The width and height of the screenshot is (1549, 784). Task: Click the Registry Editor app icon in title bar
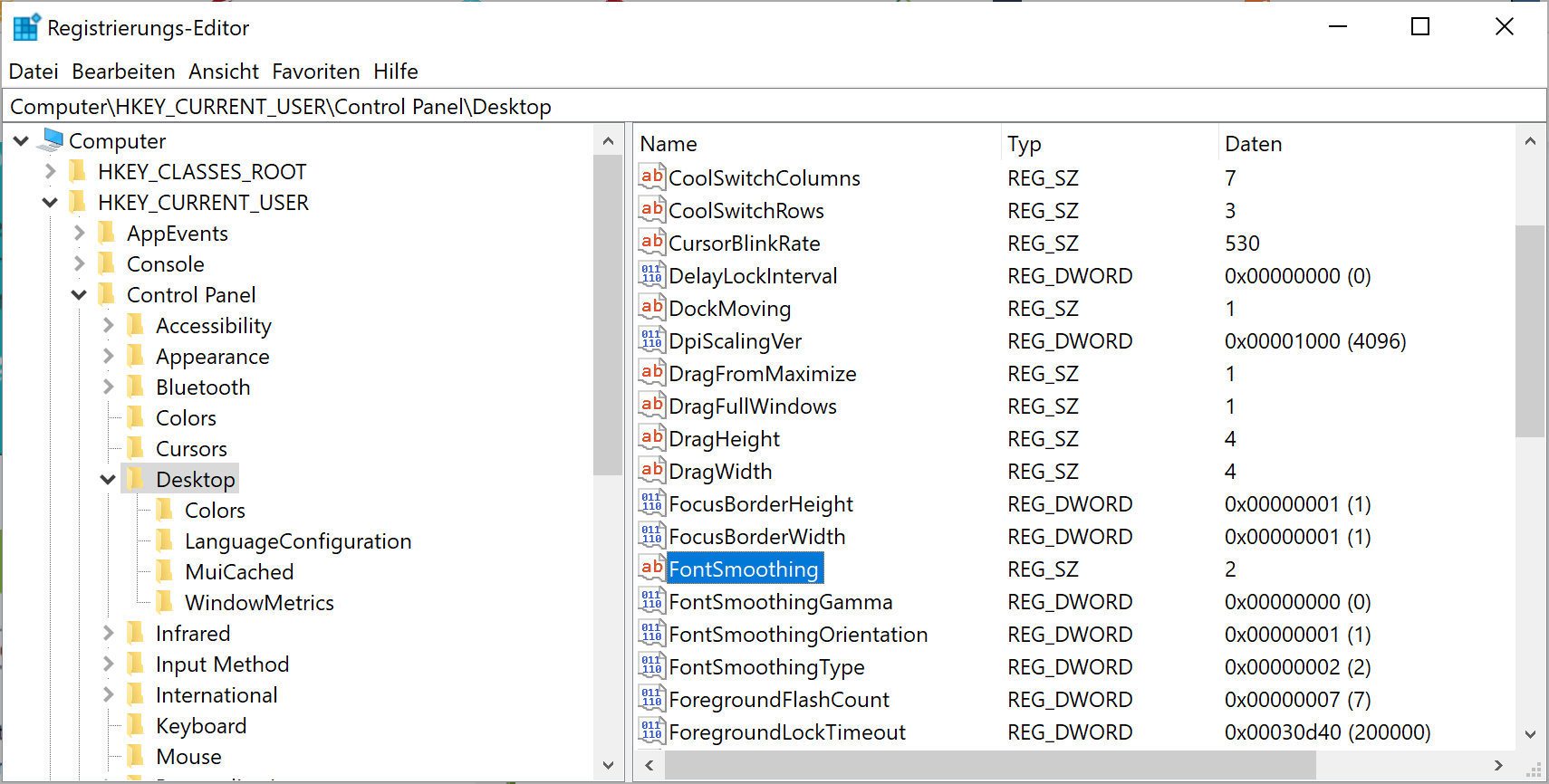coord(26,27)
